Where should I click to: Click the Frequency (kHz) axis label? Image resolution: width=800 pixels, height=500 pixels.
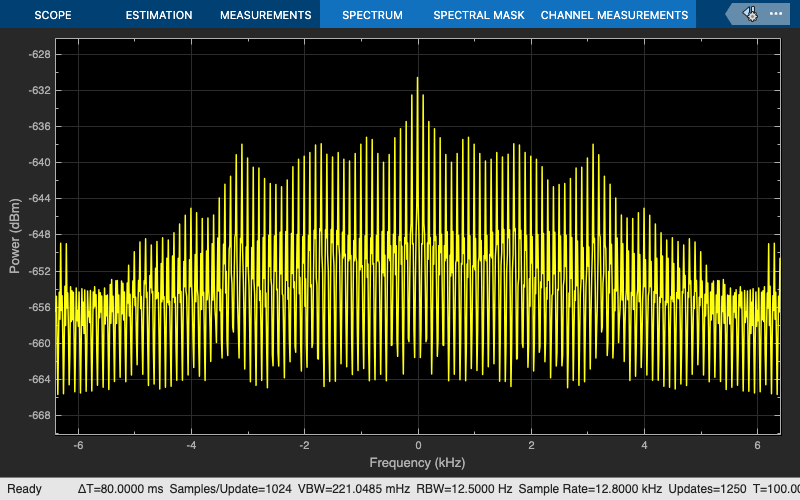click(417, 463)
